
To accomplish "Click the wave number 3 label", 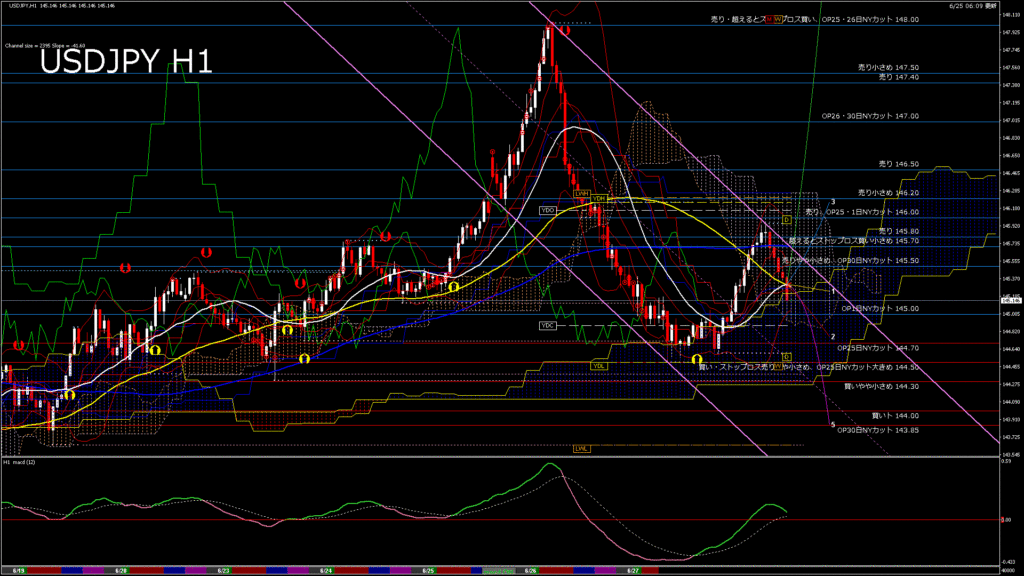I will (833, 202).
